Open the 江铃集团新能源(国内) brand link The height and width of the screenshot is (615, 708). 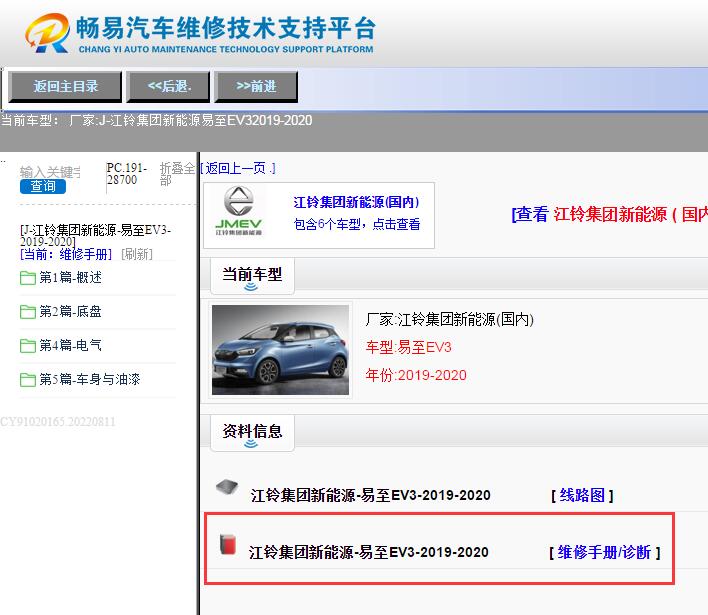coord(356,202)
